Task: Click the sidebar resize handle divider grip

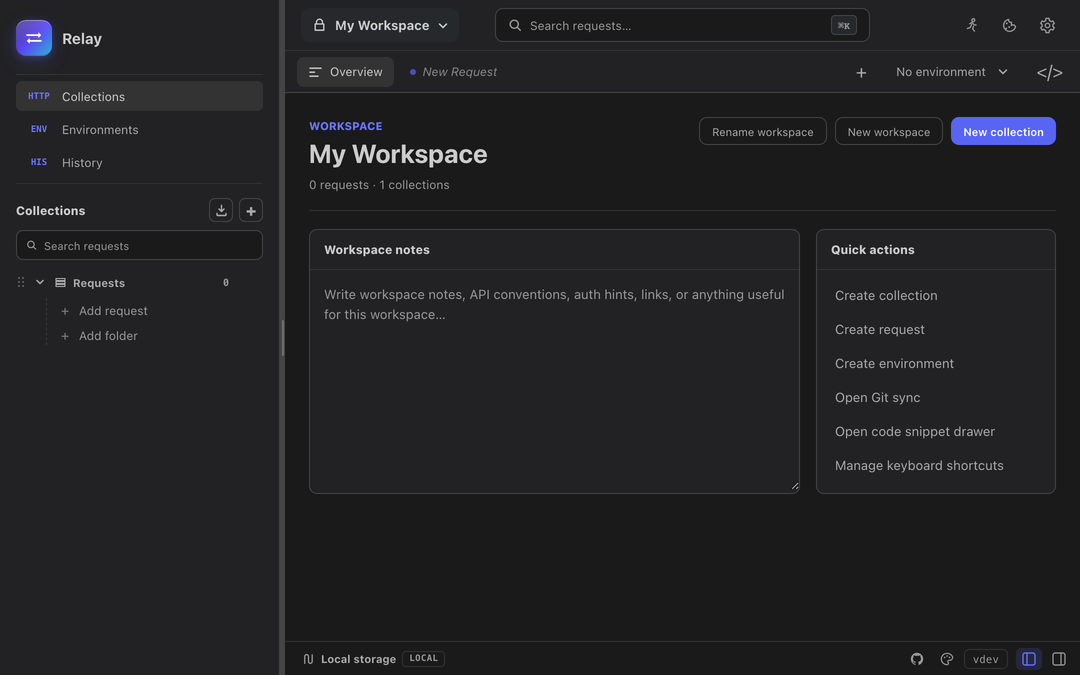Action: tap(282, 338)
